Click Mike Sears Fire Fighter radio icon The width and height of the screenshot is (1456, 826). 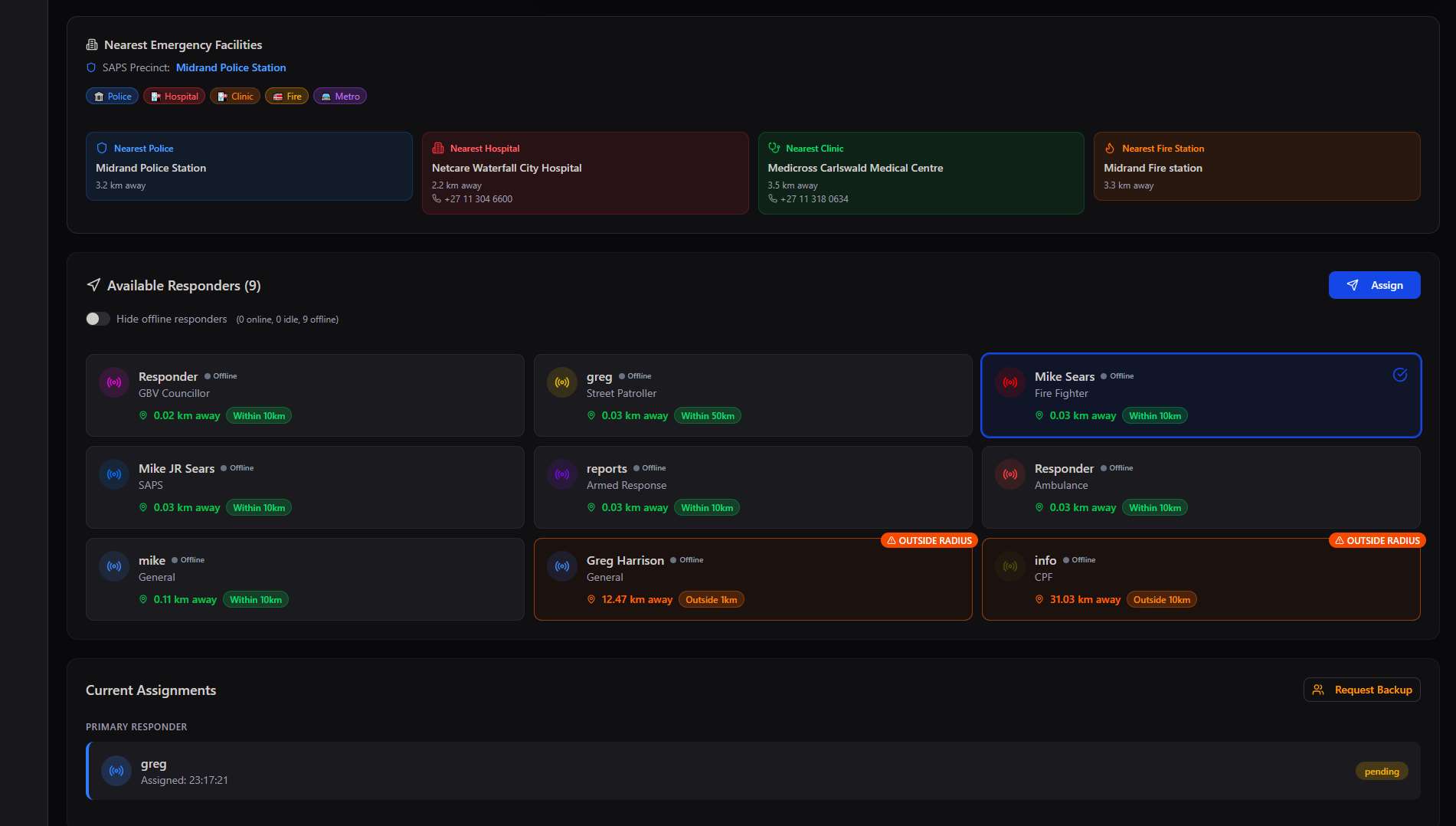(1010, 382)
